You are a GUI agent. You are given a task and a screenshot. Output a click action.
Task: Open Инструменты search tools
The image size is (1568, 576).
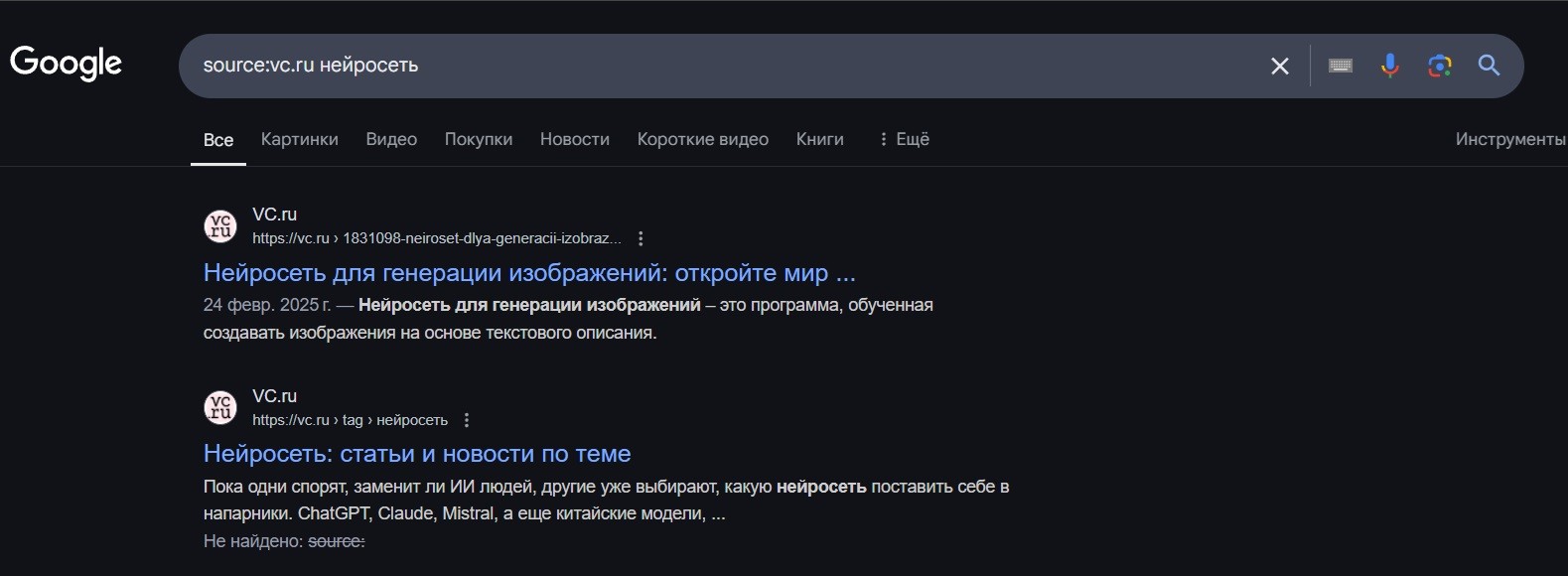tap(1509, 139)
